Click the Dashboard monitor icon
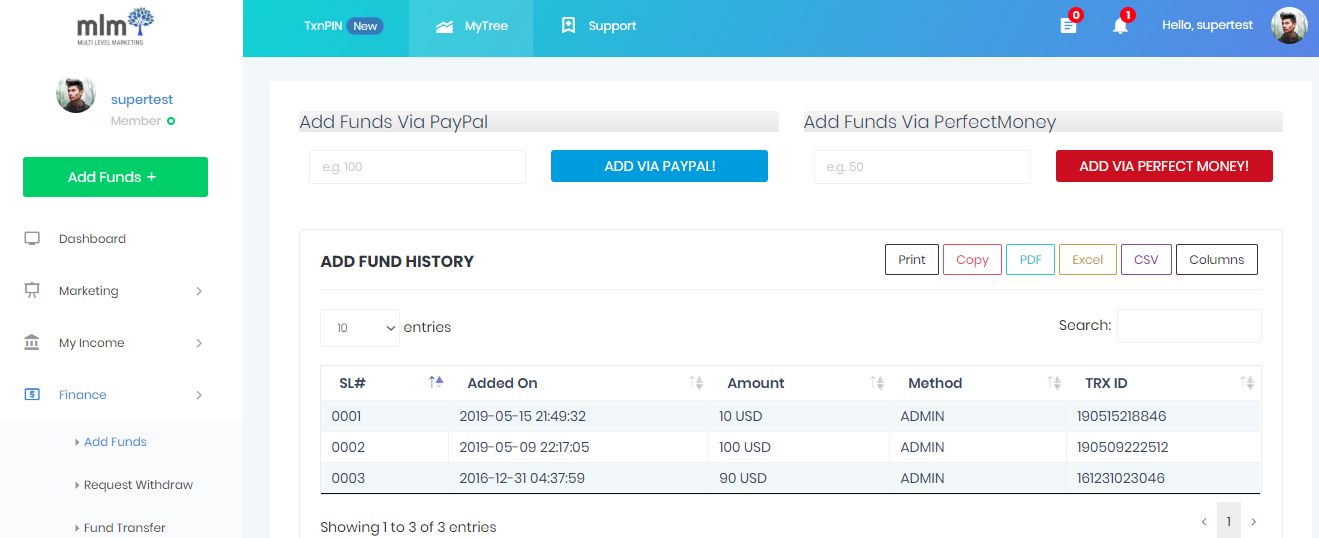This screenshot has width=1319, height=538. pyautogui.click(x=32, y=239)
